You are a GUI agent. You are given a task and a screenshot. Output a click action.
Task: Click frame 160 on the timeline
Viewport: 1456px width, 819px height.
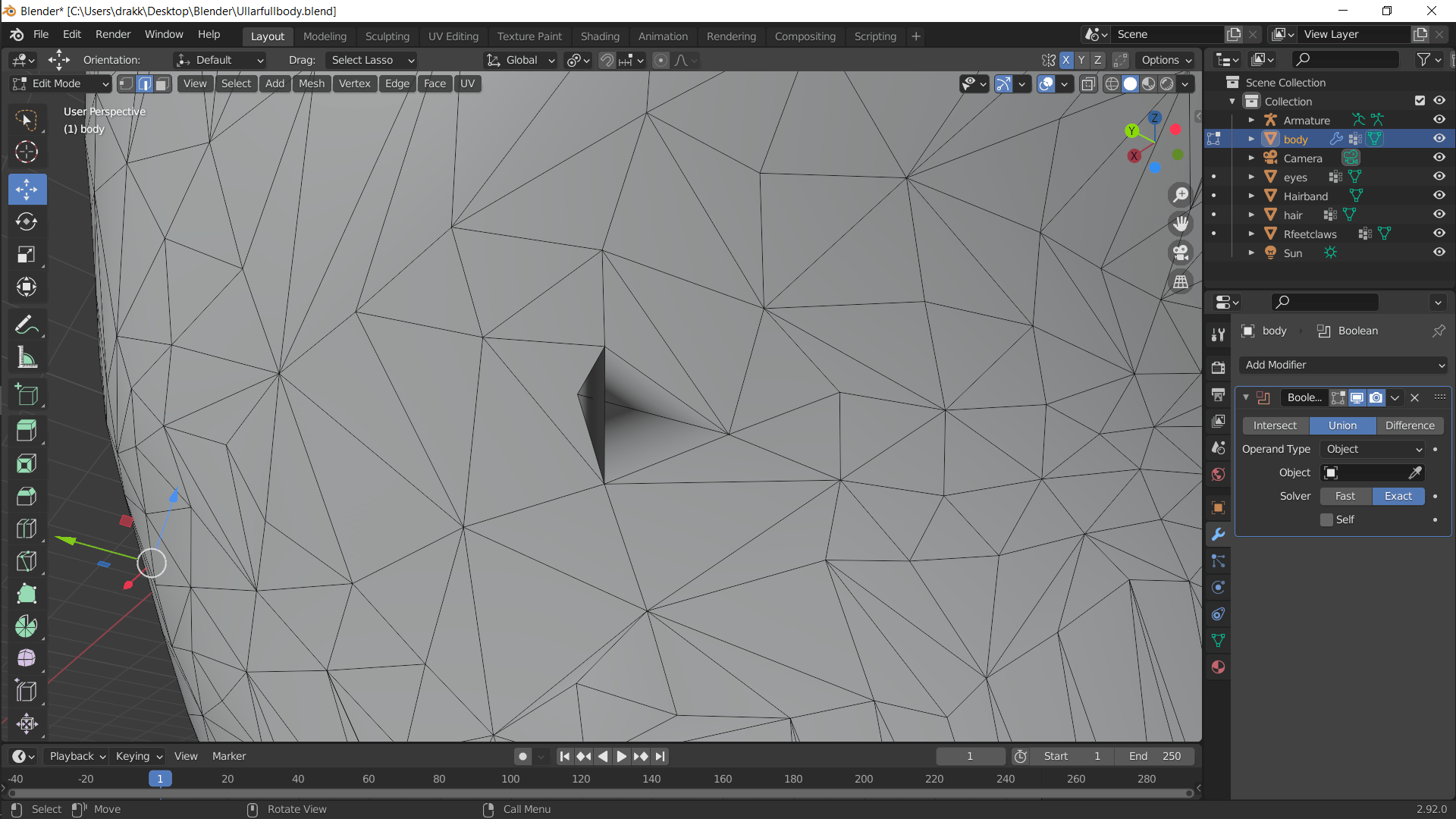pos(723,779)
